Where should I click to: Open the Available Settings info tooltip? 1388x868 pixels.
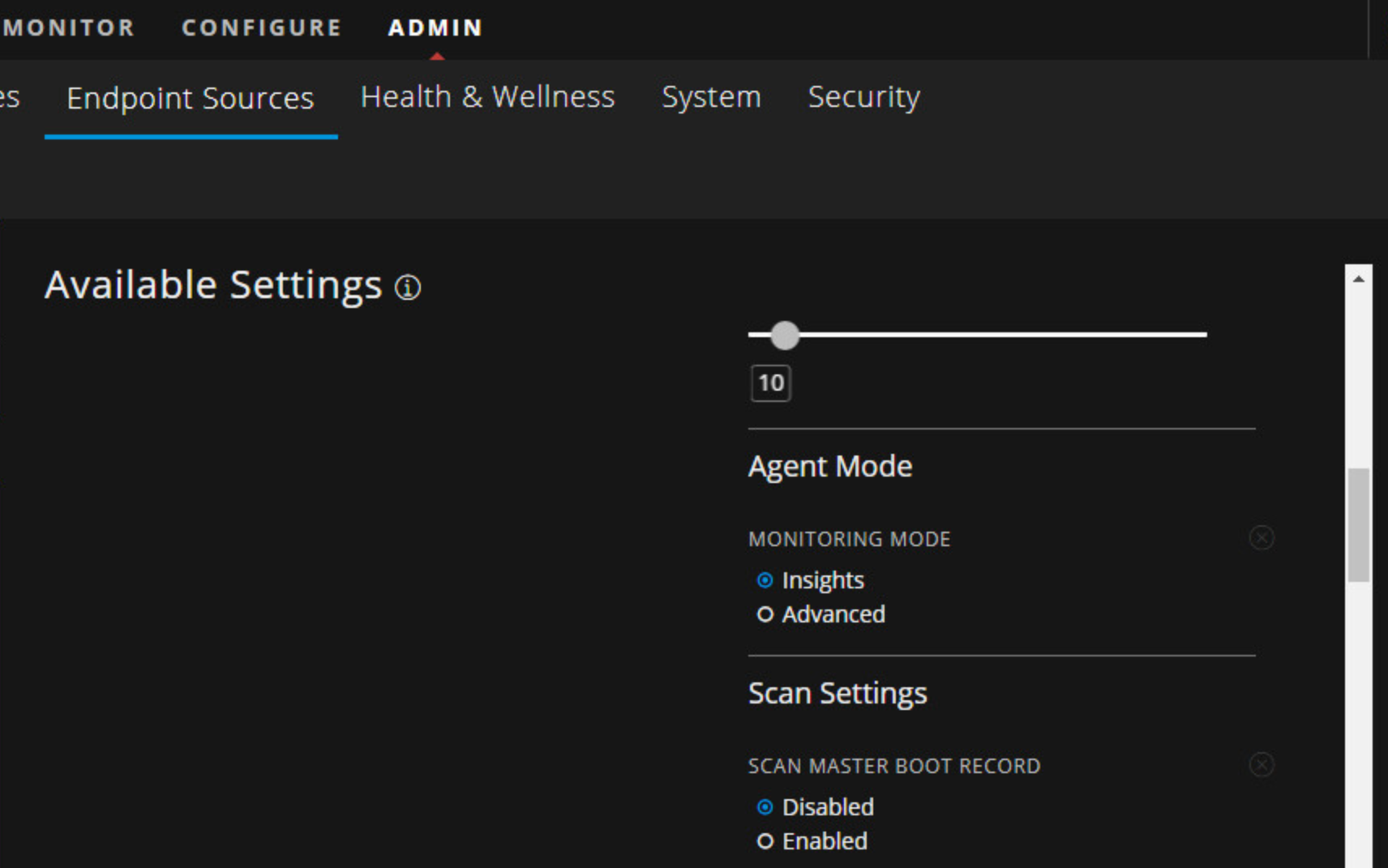[407, 288]
